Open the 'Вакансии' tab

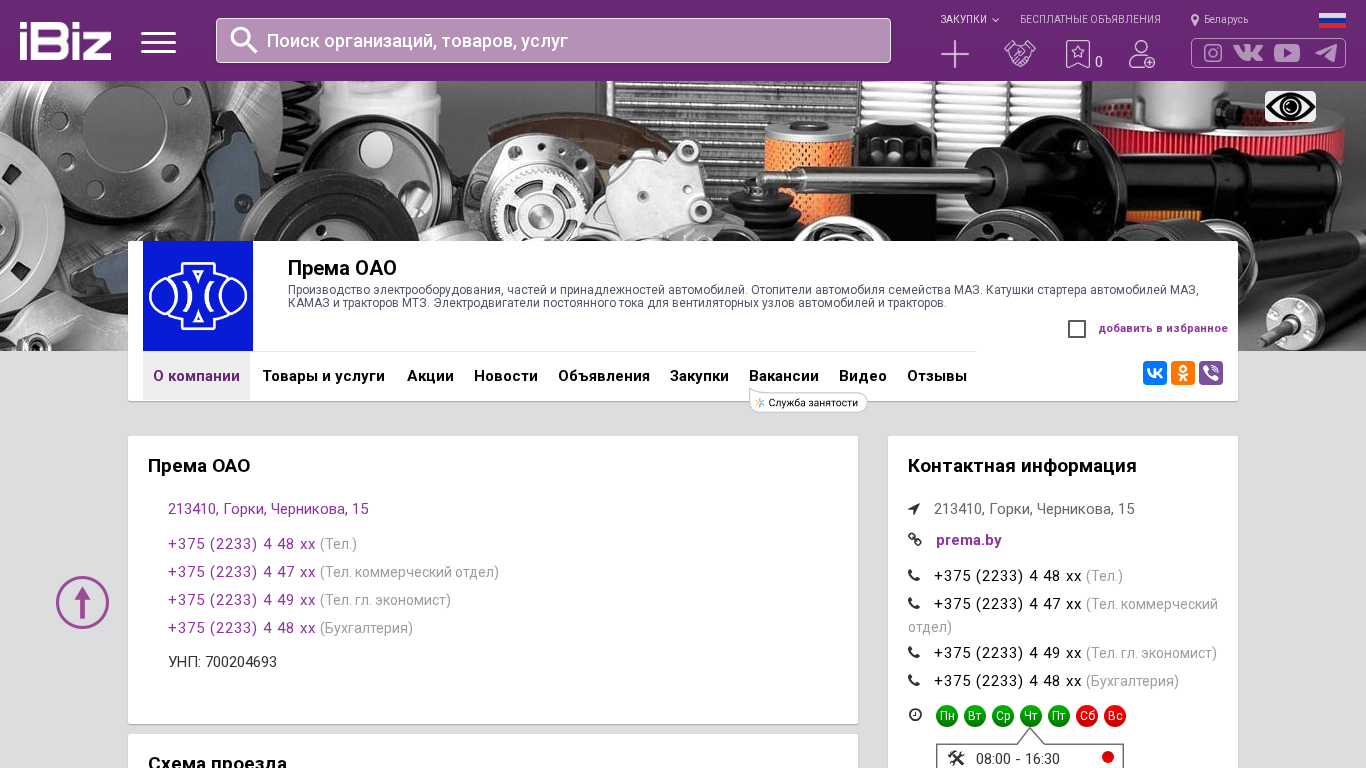point(783,376)
